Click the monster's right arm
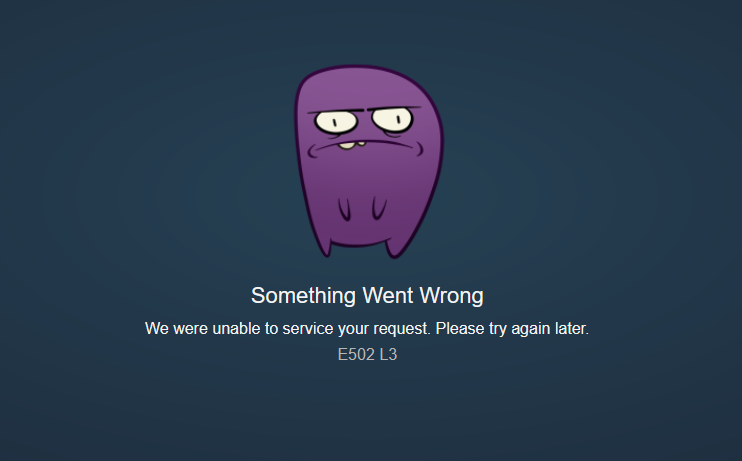This screenshot has height=461, width=742. pyautogui.click(x=379, y=208)
